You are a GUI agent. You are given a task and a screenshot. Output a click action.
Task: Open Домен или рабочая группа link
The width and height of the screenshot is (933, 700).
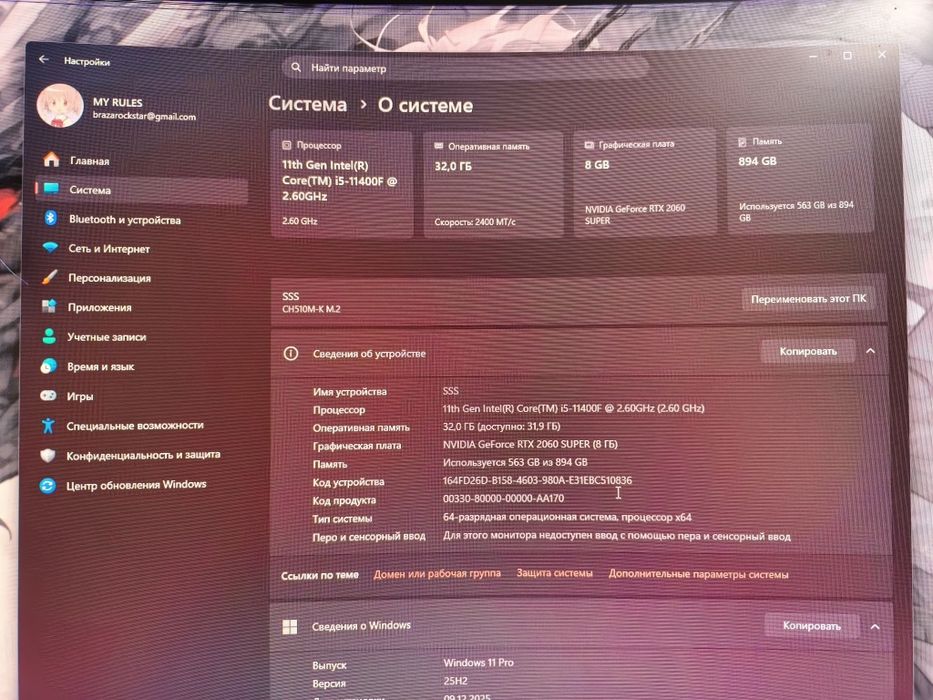point(437,574)
